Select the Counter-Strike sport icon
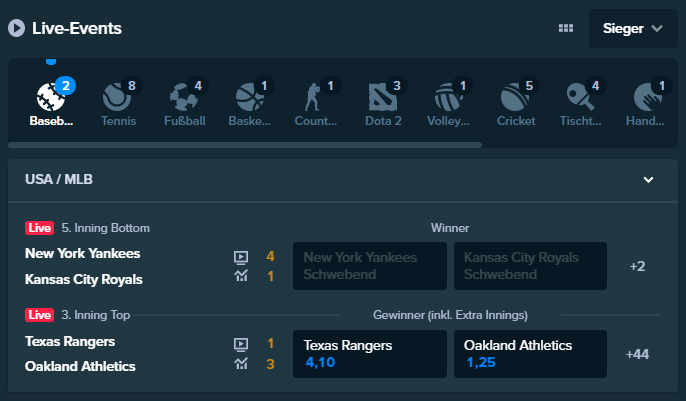 (x=312, y=97)
